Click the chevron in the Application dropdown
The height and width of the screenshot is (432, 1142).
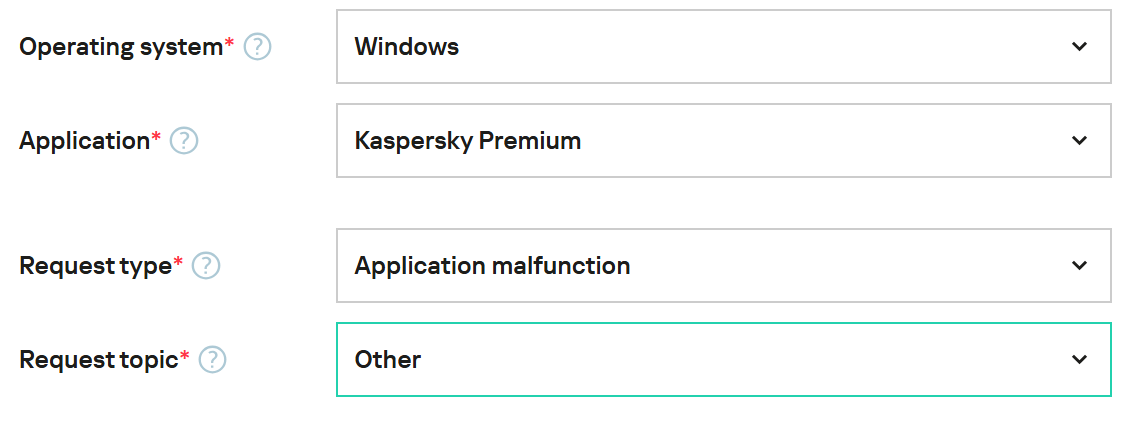[x=1079, y=141]
